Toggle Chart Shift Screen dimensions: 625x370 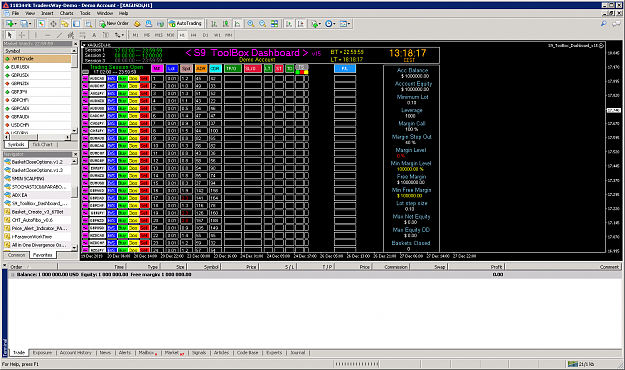tap(301, 24)
